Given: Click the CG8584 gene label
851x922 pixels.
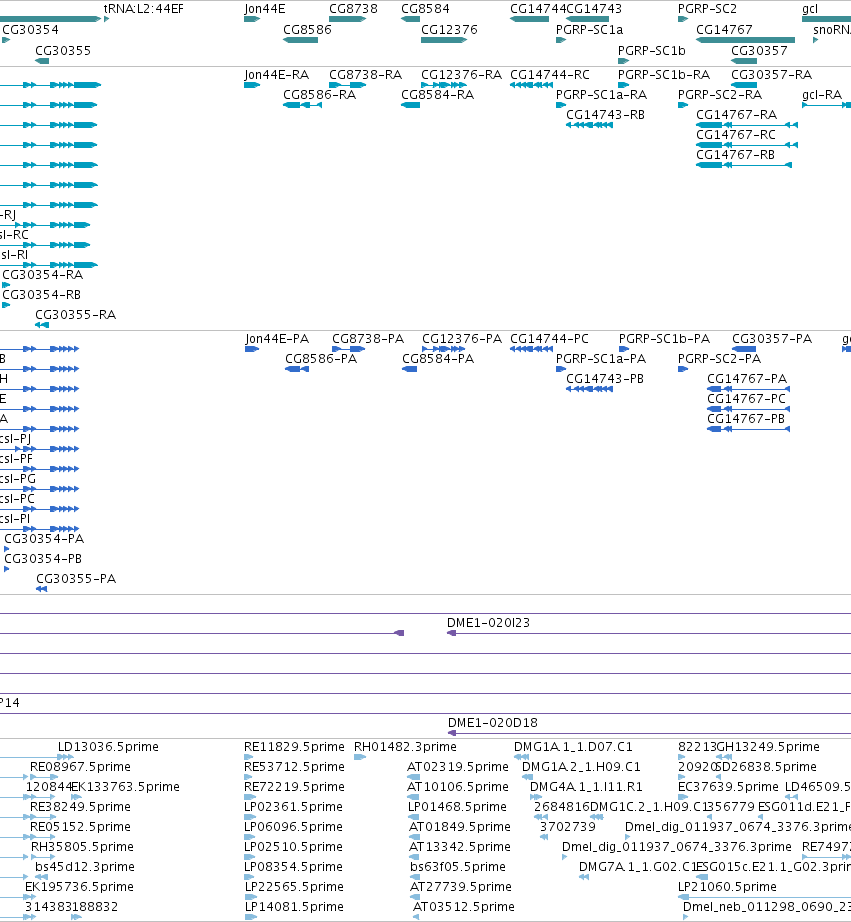Looking at the screenshot, I should coord(425,9).
